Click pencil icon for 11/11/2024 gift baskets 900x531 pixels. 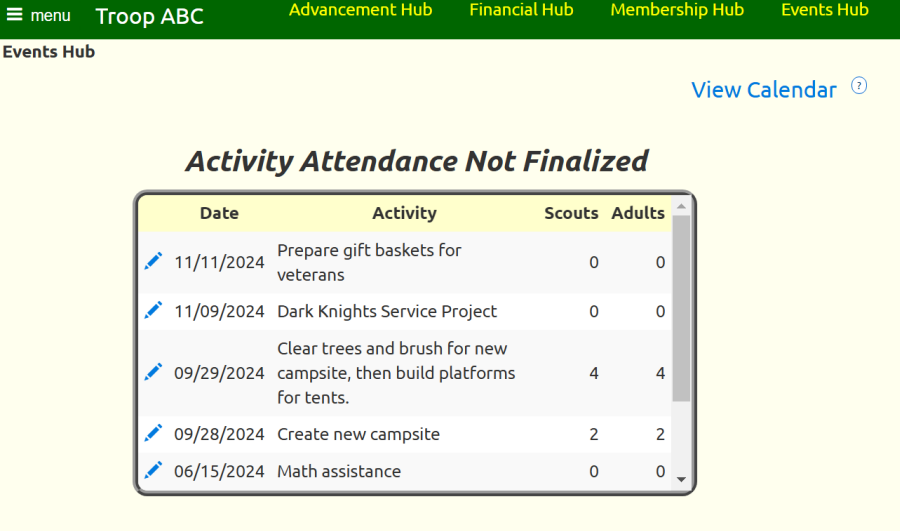click(x=153, y=261)
